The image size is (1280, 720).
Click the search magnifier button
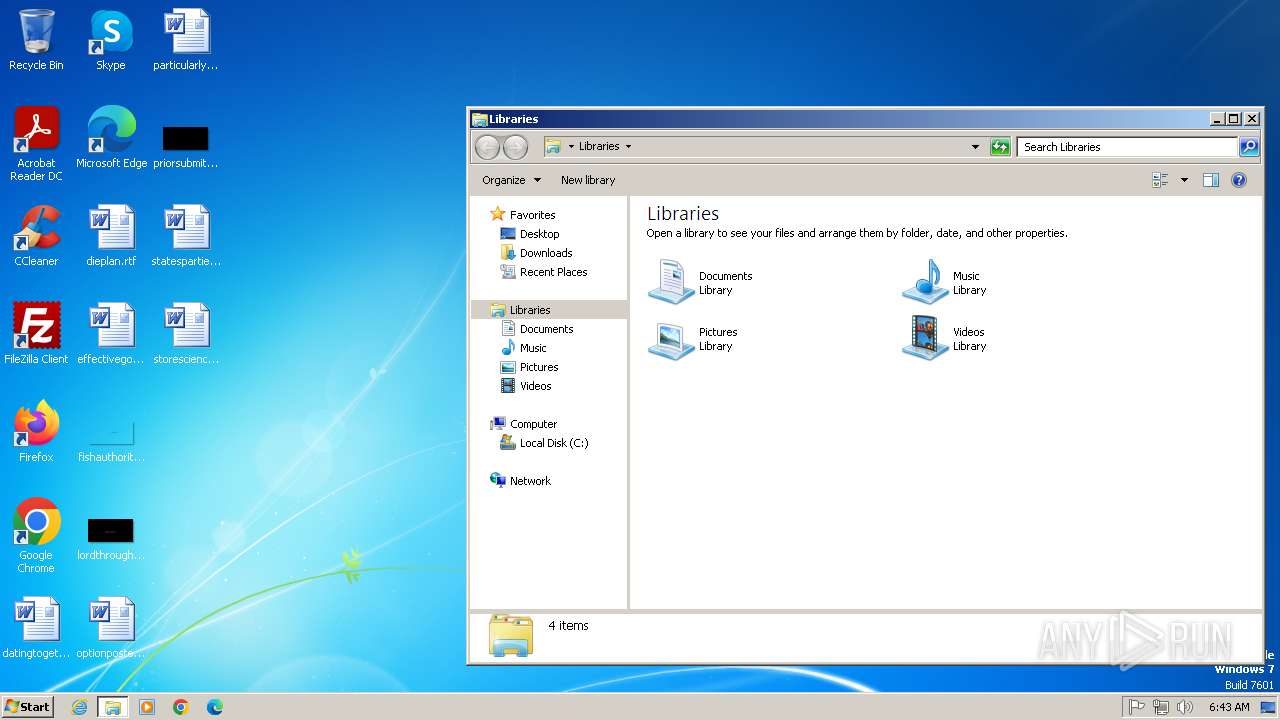[x=1249, y=147]
